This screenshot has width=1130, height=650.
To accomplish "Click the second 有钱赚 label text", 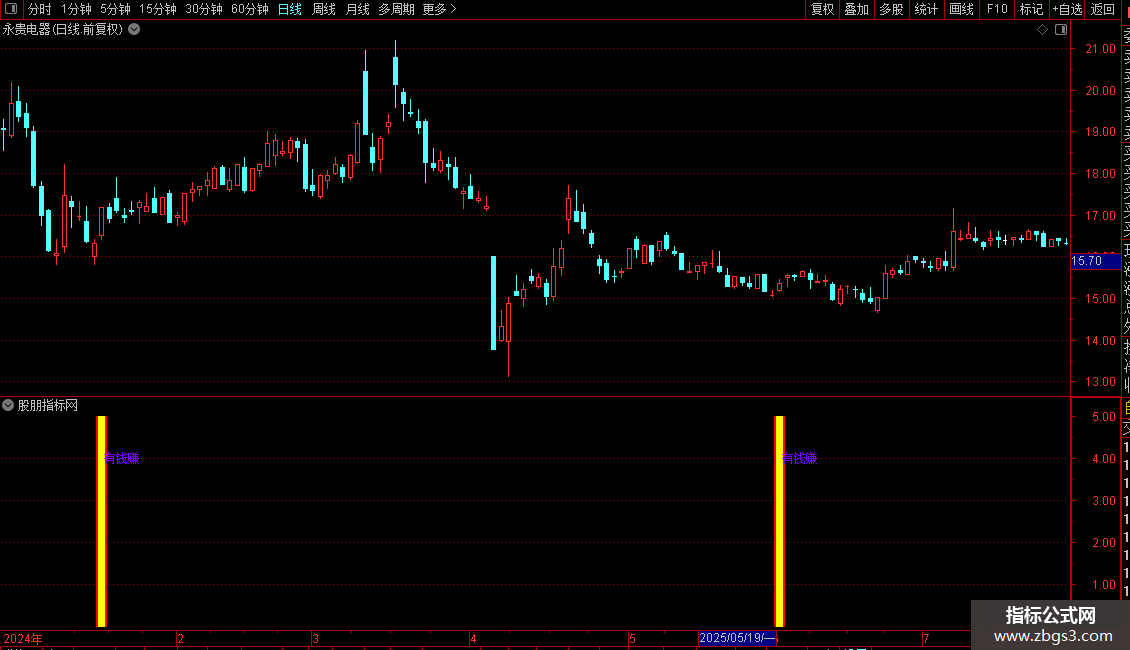I will 799,458.
